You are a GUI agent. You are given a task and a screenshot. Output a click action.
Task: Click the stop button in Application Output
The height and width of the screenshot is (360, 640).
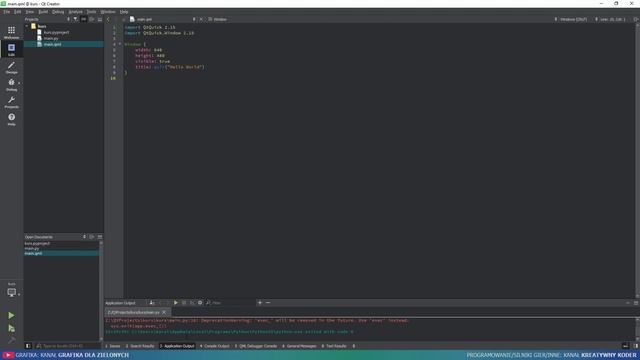tap(184, 303)
